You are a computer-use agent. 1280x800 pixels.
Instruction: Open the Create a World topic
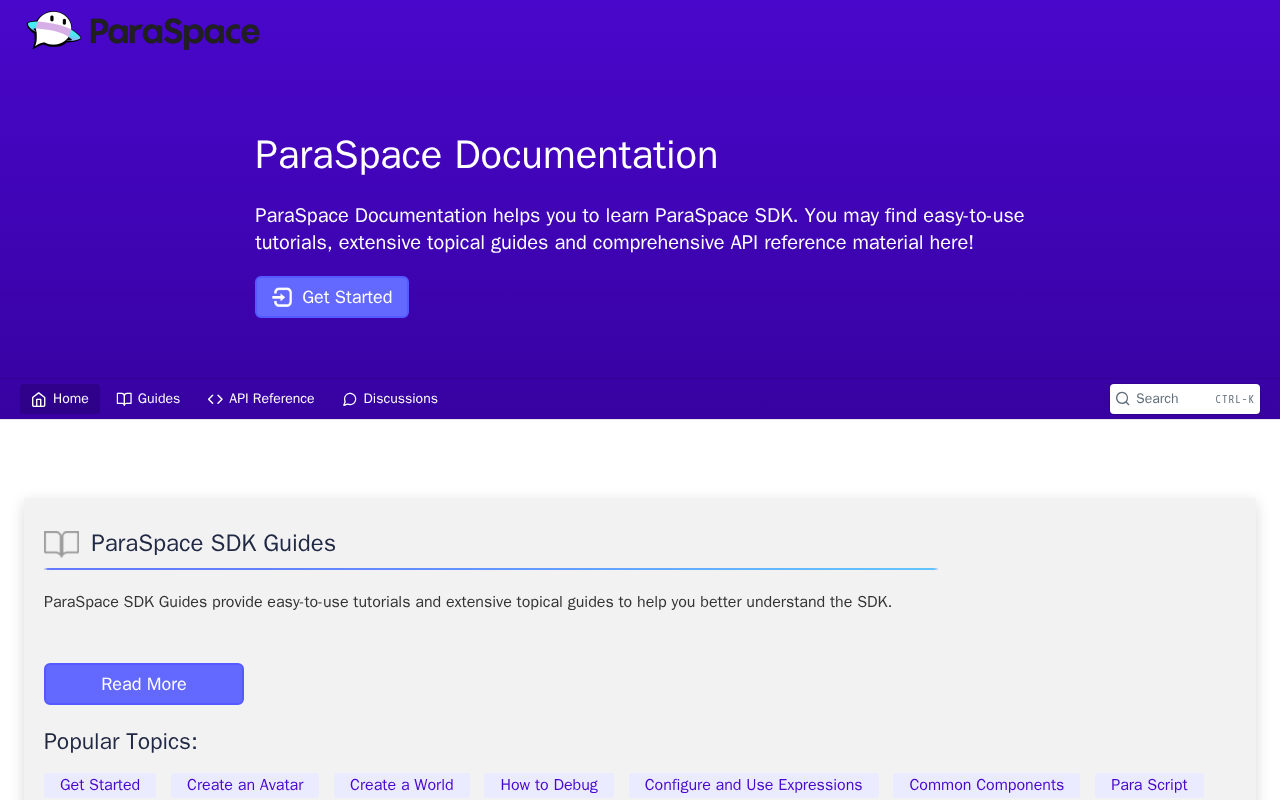[402, 785]
